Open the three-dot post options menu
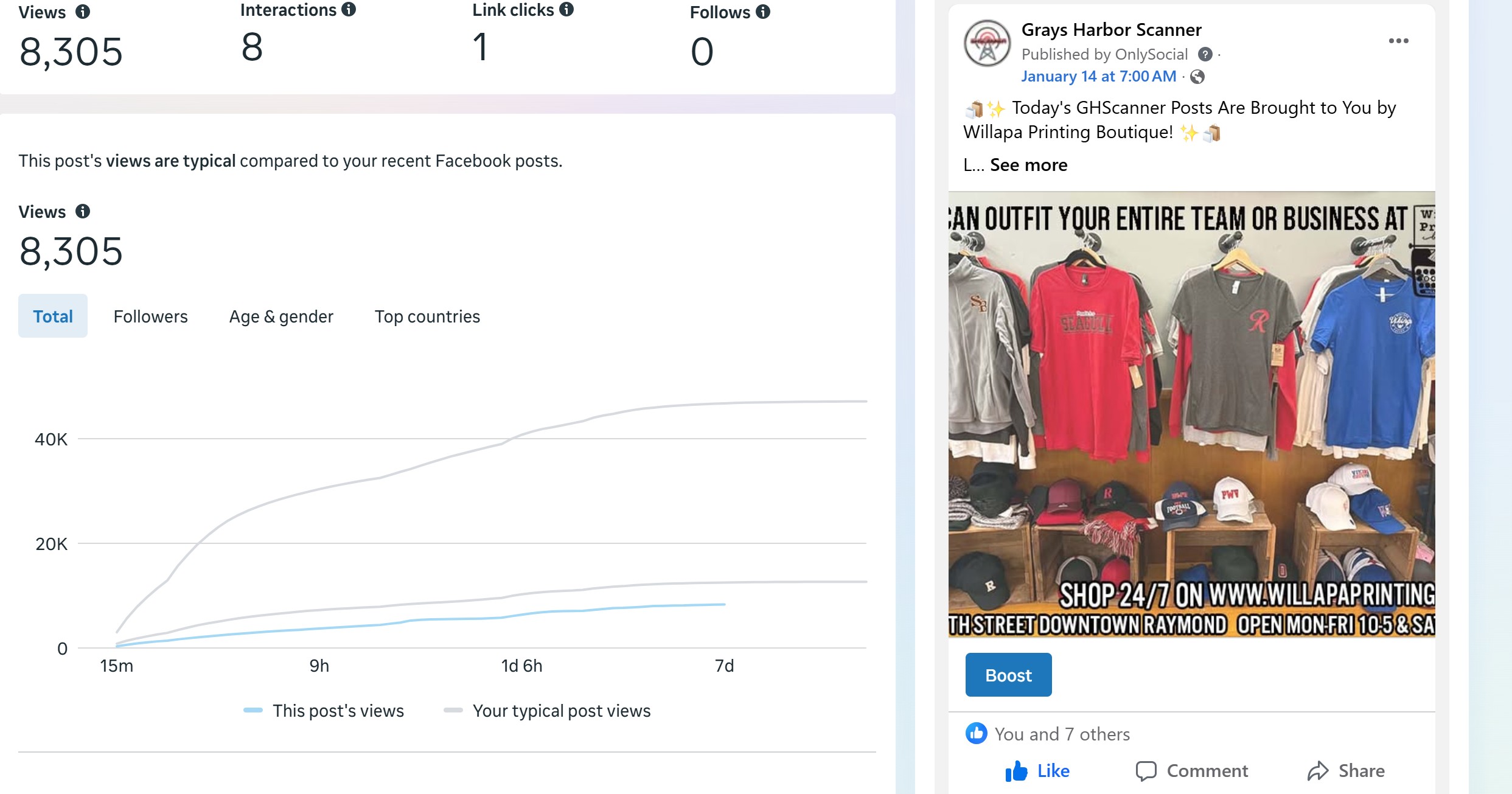Screen dimensions: 1512x794 (1398, 41)
